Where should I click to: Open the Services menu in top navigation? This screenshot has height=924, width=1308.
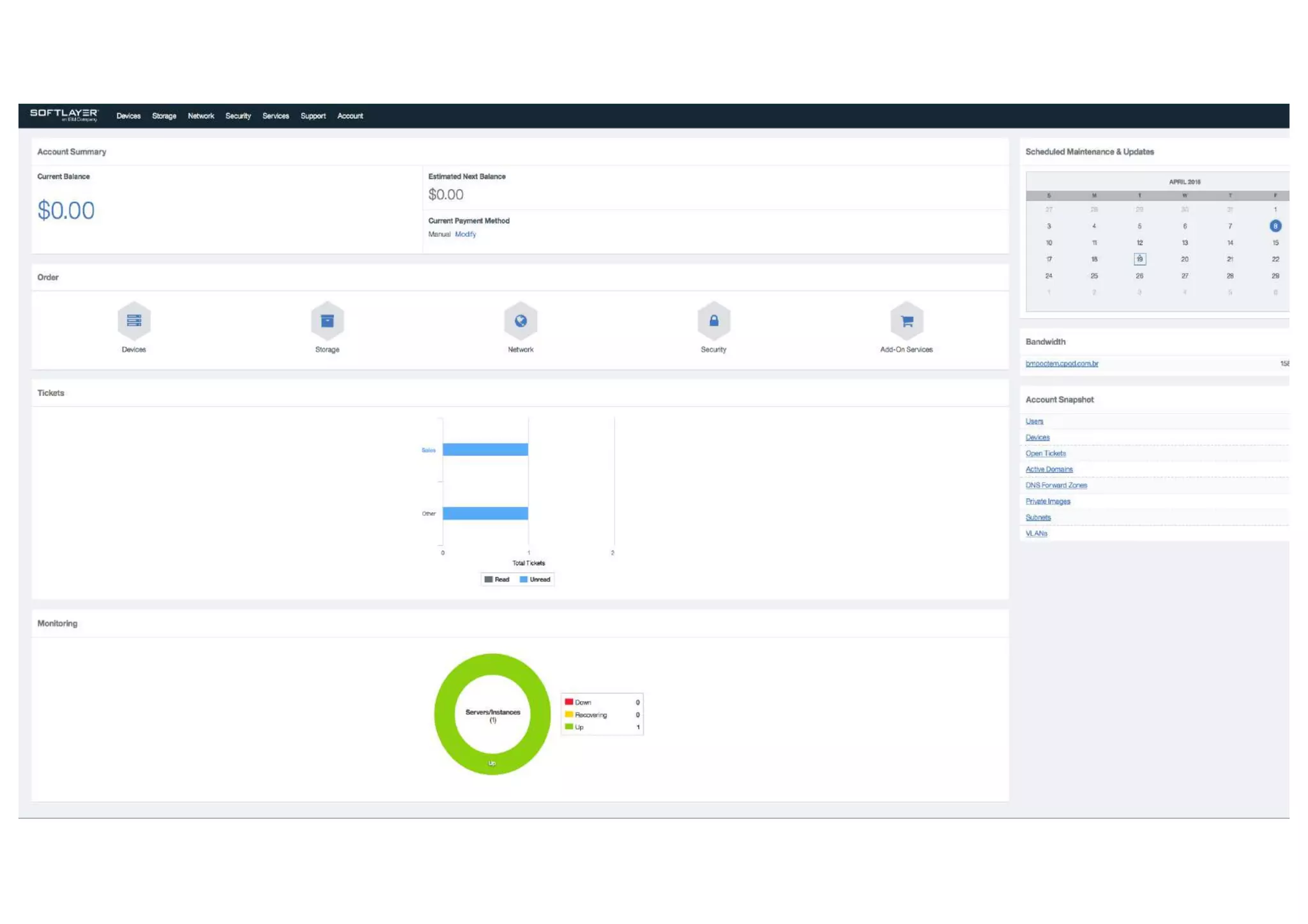[x=275, y=116]
